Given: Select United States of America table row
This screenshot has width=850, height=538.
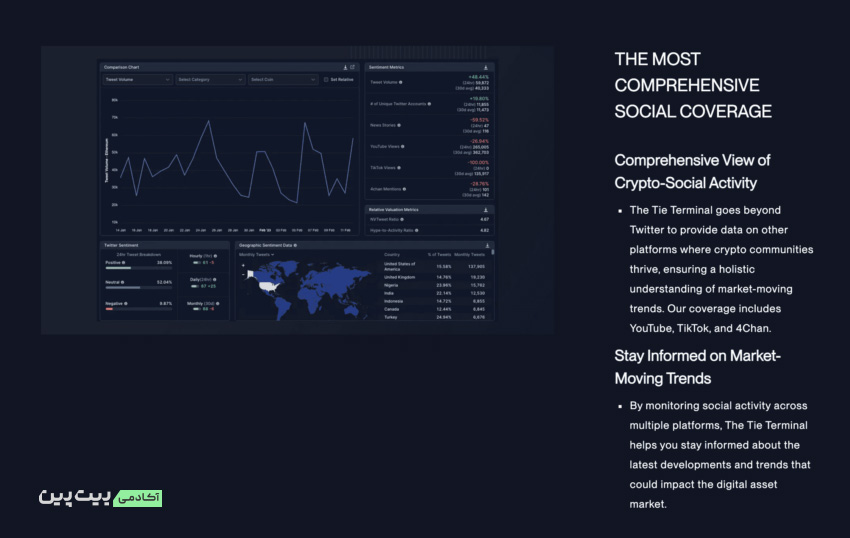Looking at the screenshot, I should (434, 266).
